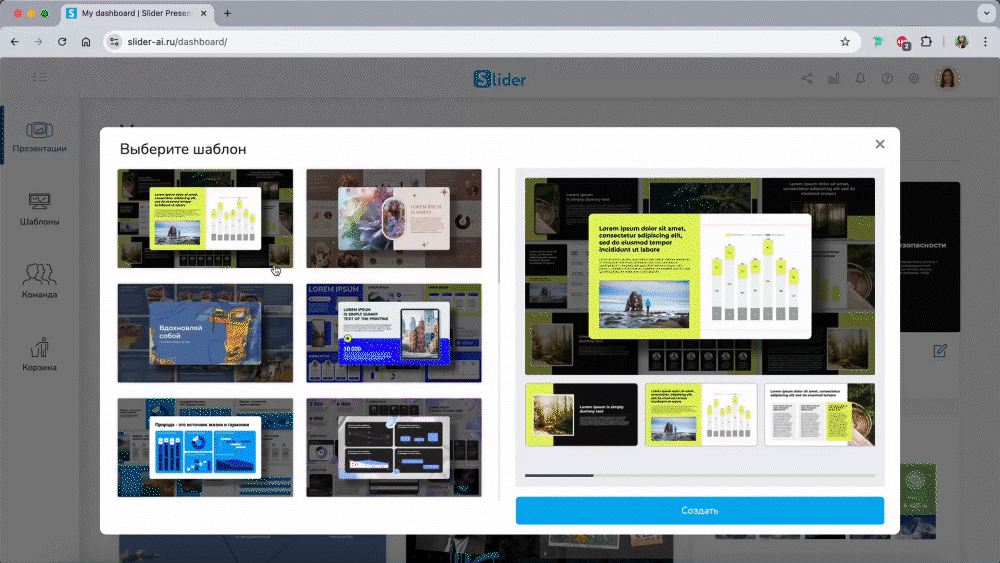Open the Шаблоны sidebar section
Viewport: 1000px width, 563px height.
[x=39, y=210]
